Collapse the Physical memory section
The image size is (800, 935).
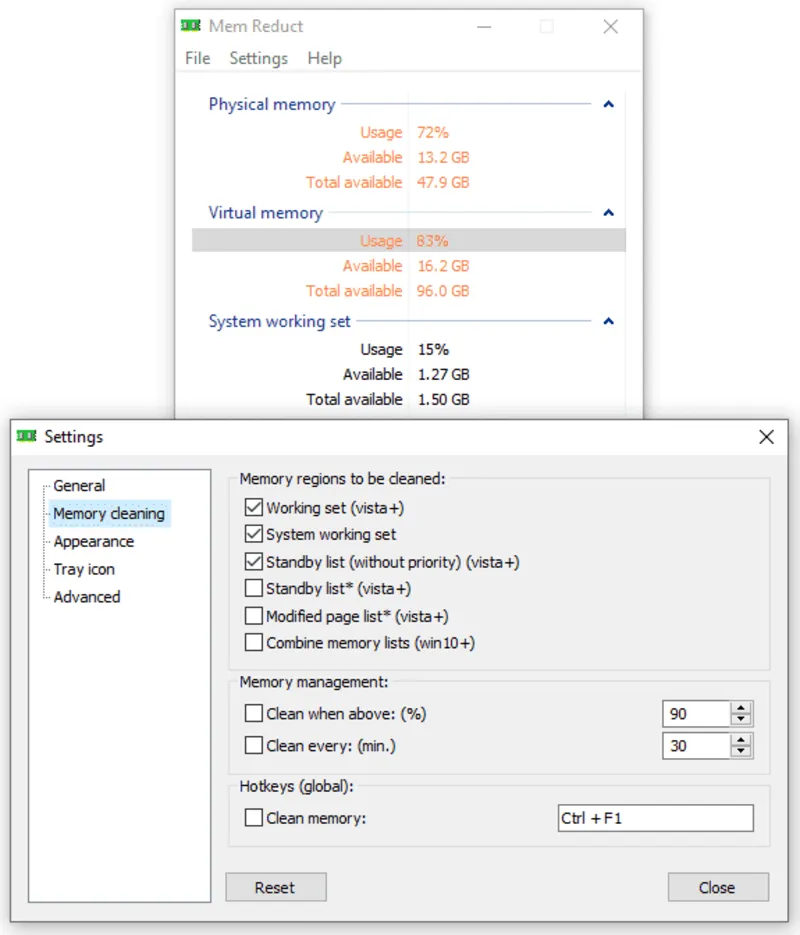(x=608, y=104)
